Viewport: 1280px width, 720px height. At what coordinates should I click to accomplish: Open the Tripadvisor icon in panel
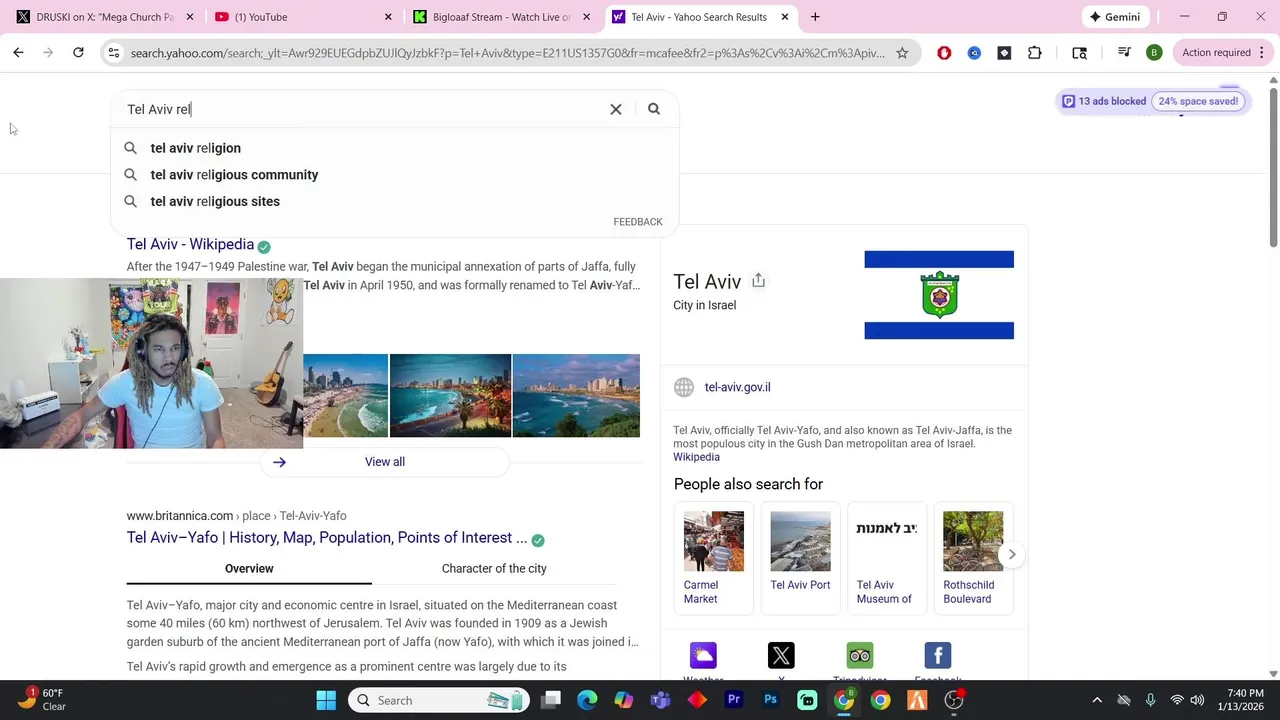click(860, 656)
